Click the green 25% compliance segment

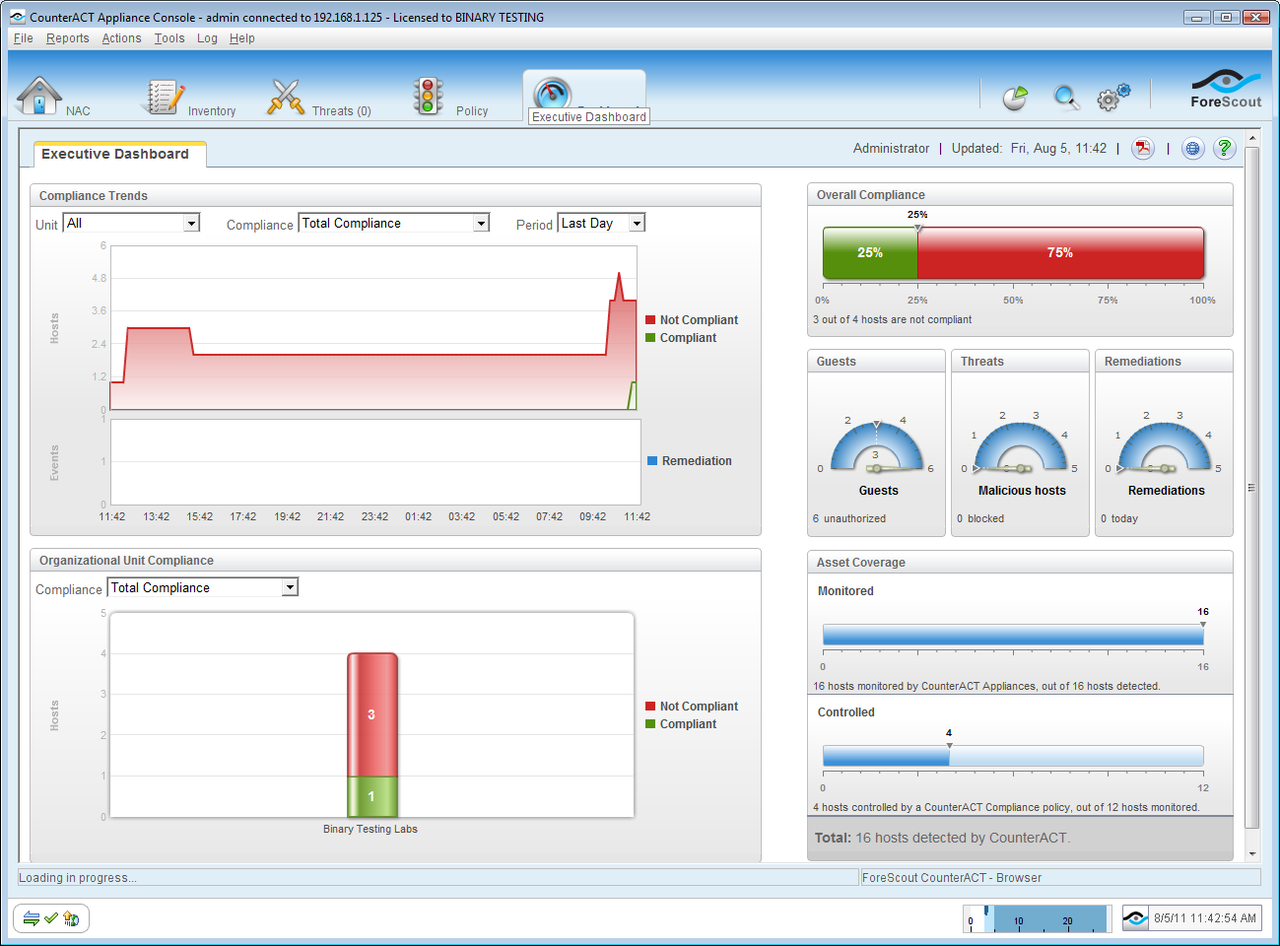point(870,253)
